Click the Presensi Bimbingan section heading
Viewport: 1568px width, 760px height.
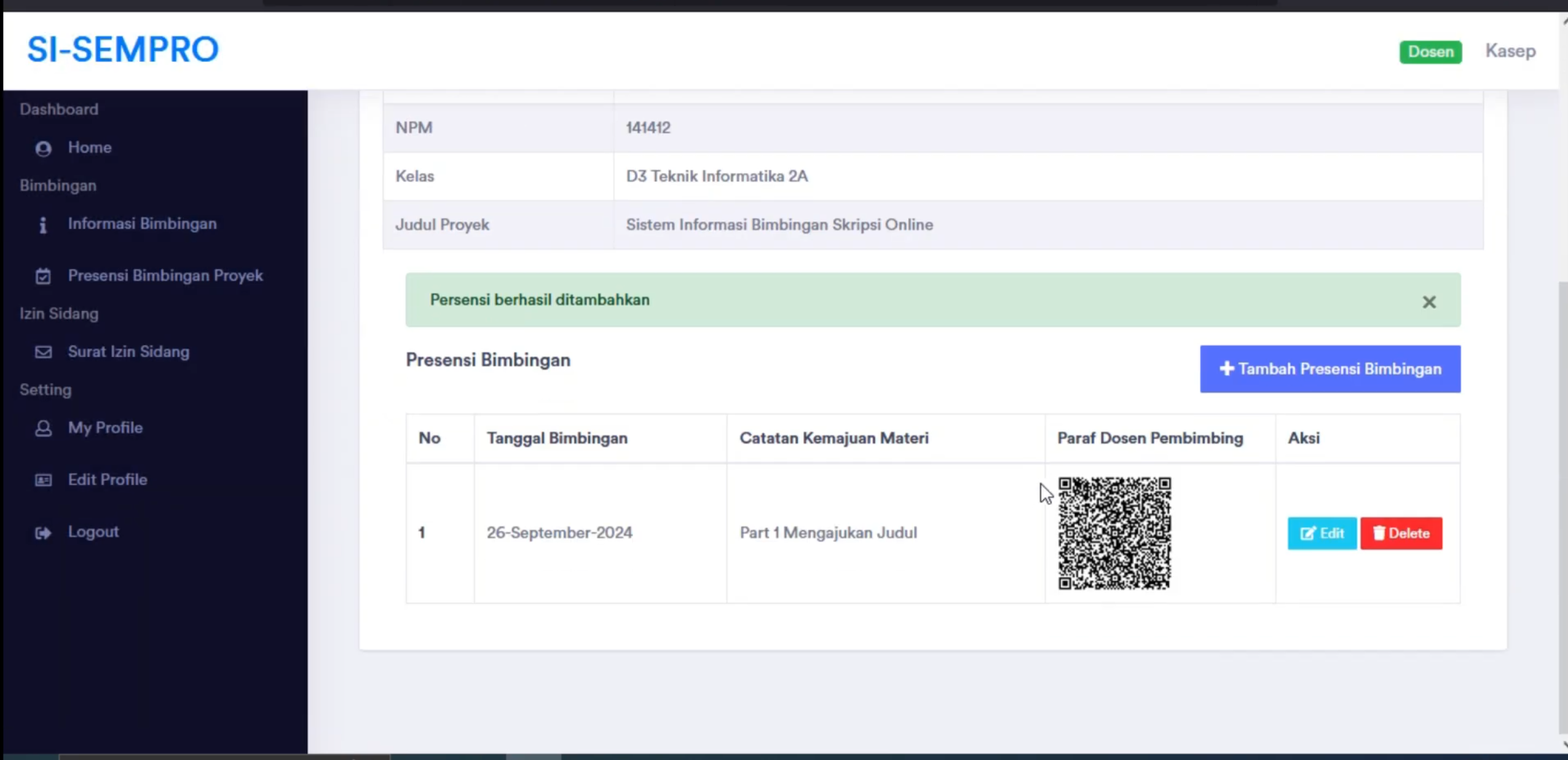(488, 360)
